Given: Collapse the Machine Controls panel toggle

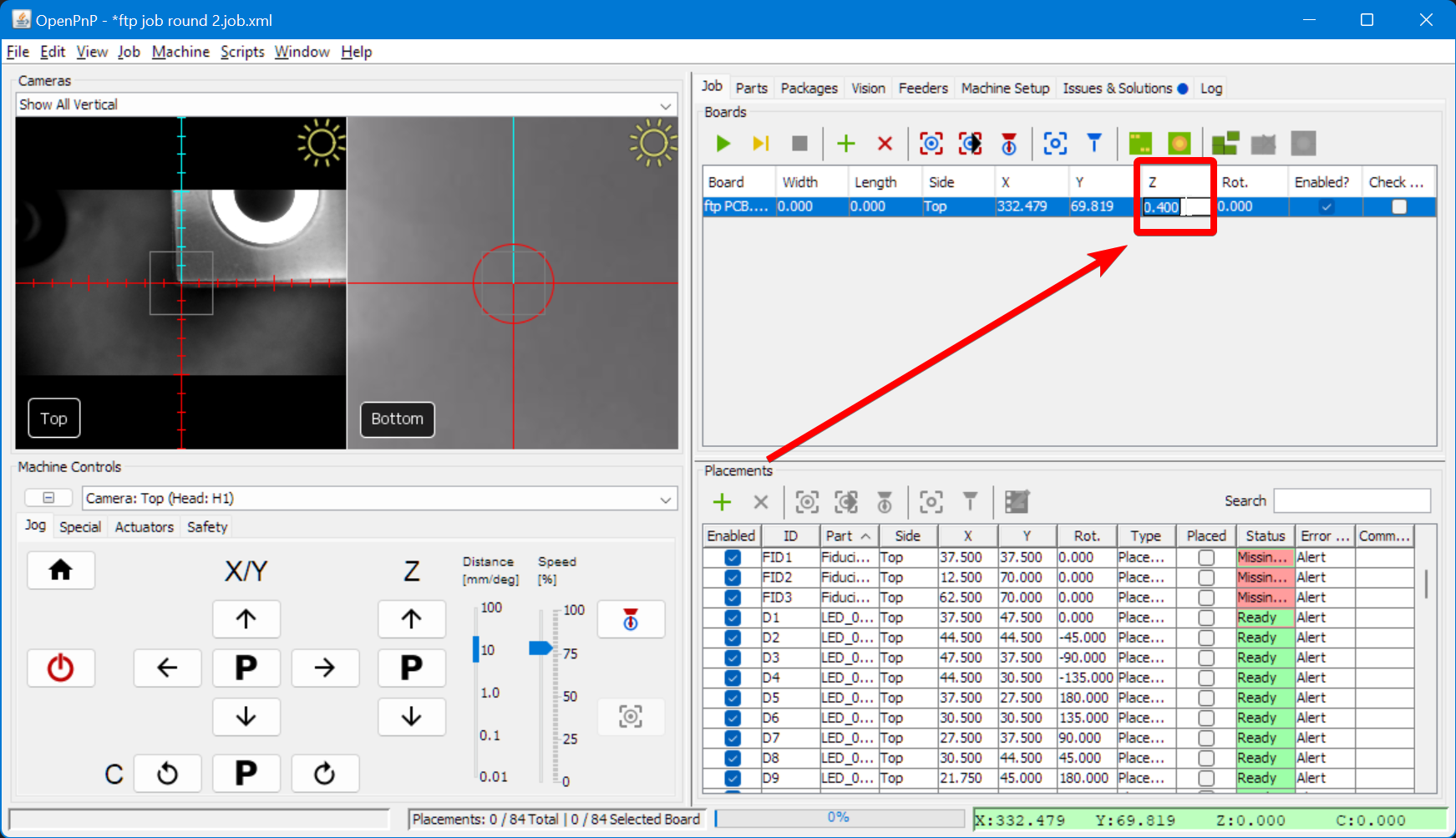Looking at the screenshot, I should [48, 498].
